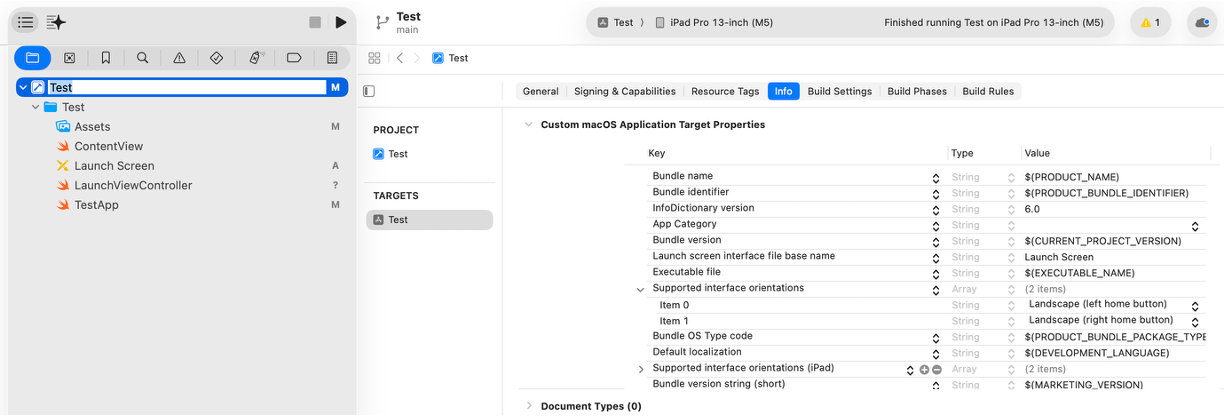Open the Report navigator
Screen dimensions: 1224x416
pos(332,58)
